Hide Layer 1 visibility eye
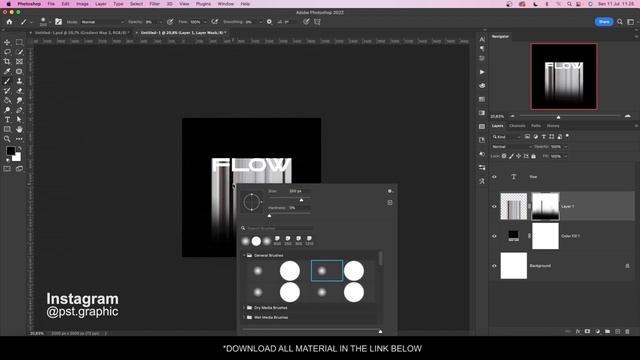The width and height of the screenshot is (640, 360). 494,207
